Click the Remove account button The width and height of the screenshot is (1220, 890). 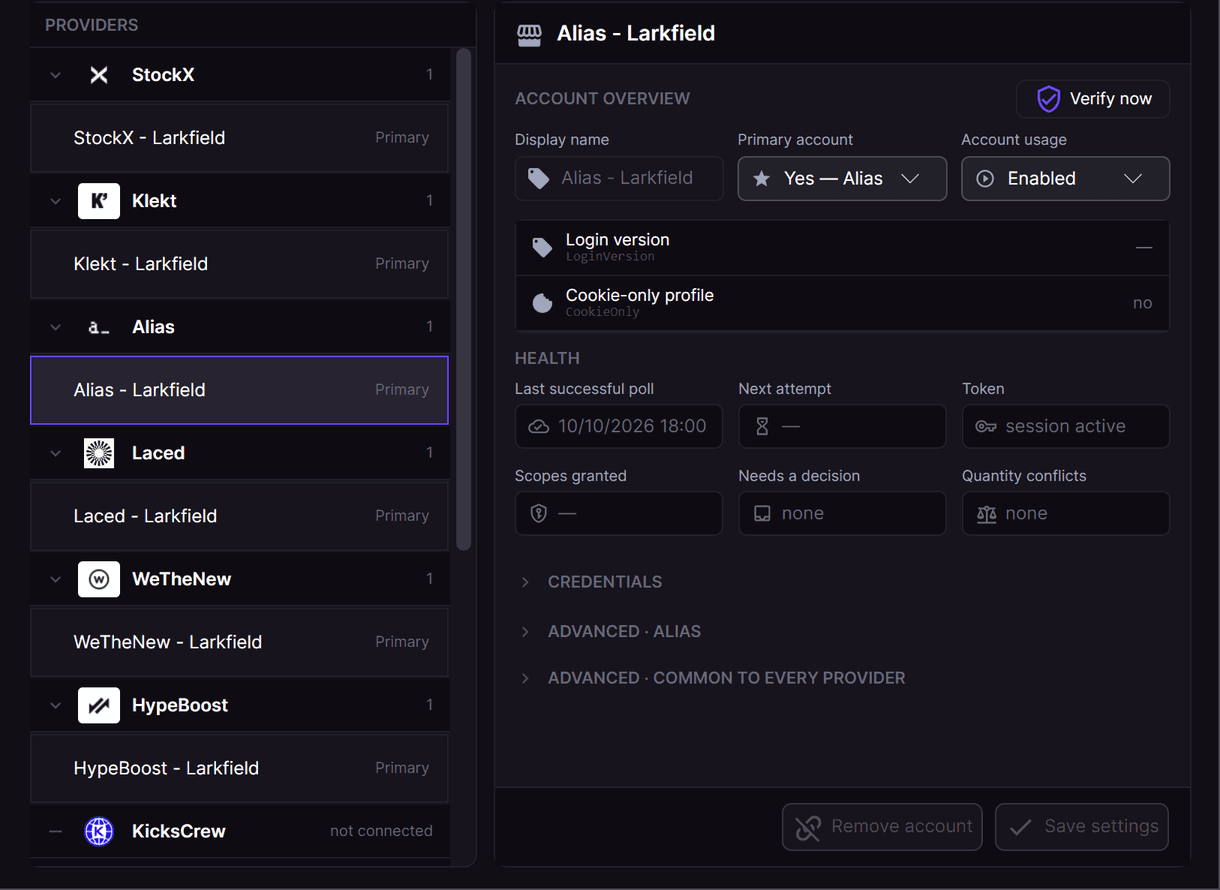click(x=882, y=827)
